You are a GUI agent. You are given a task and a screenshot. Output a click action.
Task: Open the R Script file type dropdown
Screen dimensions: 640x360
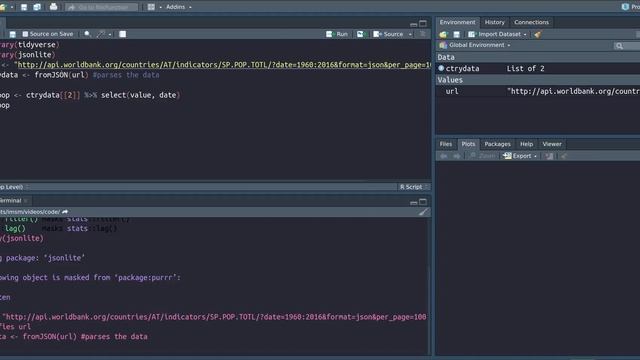coord(413,187)
